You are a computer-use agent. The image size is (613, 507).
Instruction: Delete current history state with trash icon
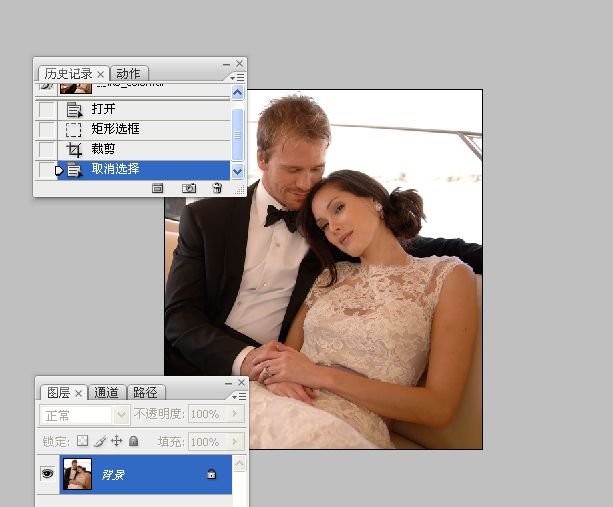pyautogui.click(x=217, y=188)
